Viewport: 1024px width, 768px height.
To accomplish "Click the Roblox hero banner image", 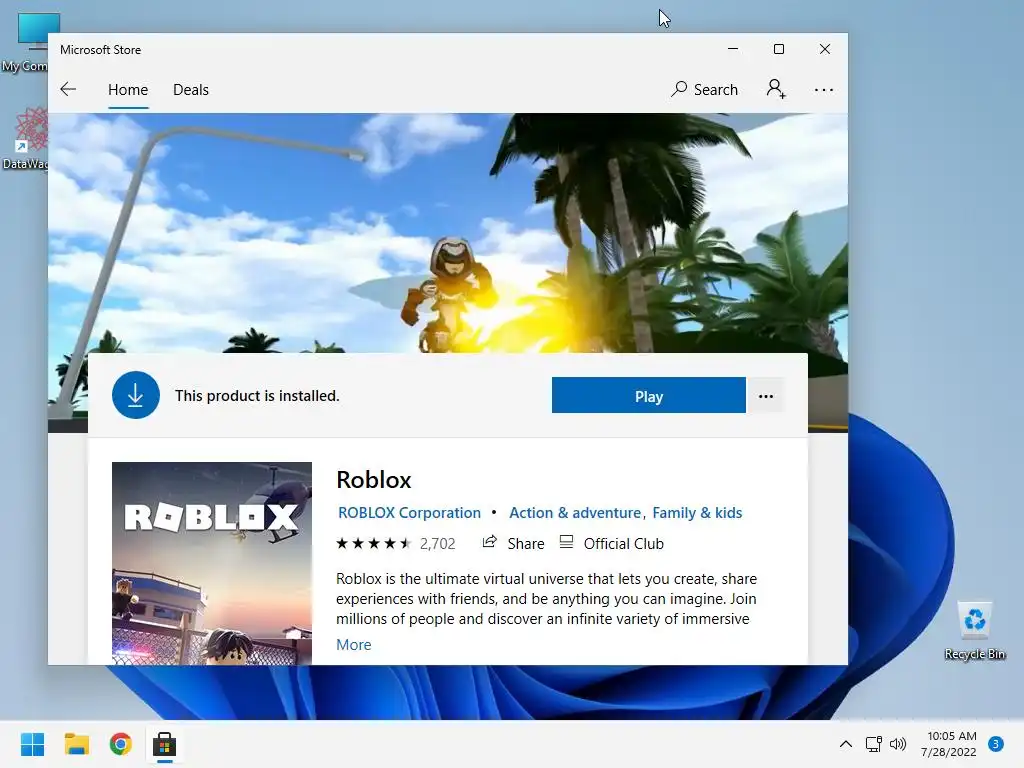I will click(x=448, y=232).
